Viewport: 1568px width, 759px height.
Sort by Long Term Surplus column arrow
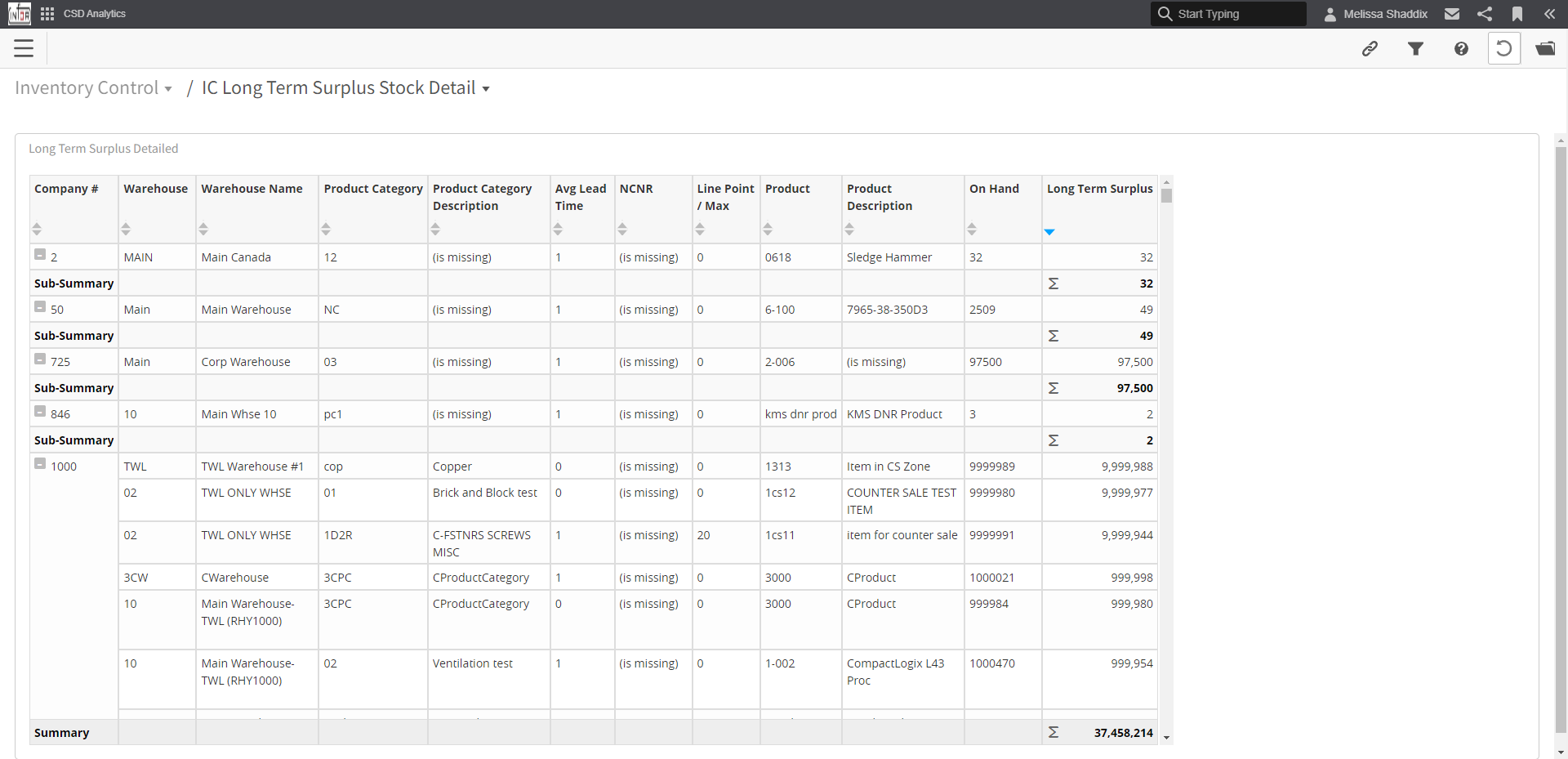pyautogui.click(x=1049, y=232)
